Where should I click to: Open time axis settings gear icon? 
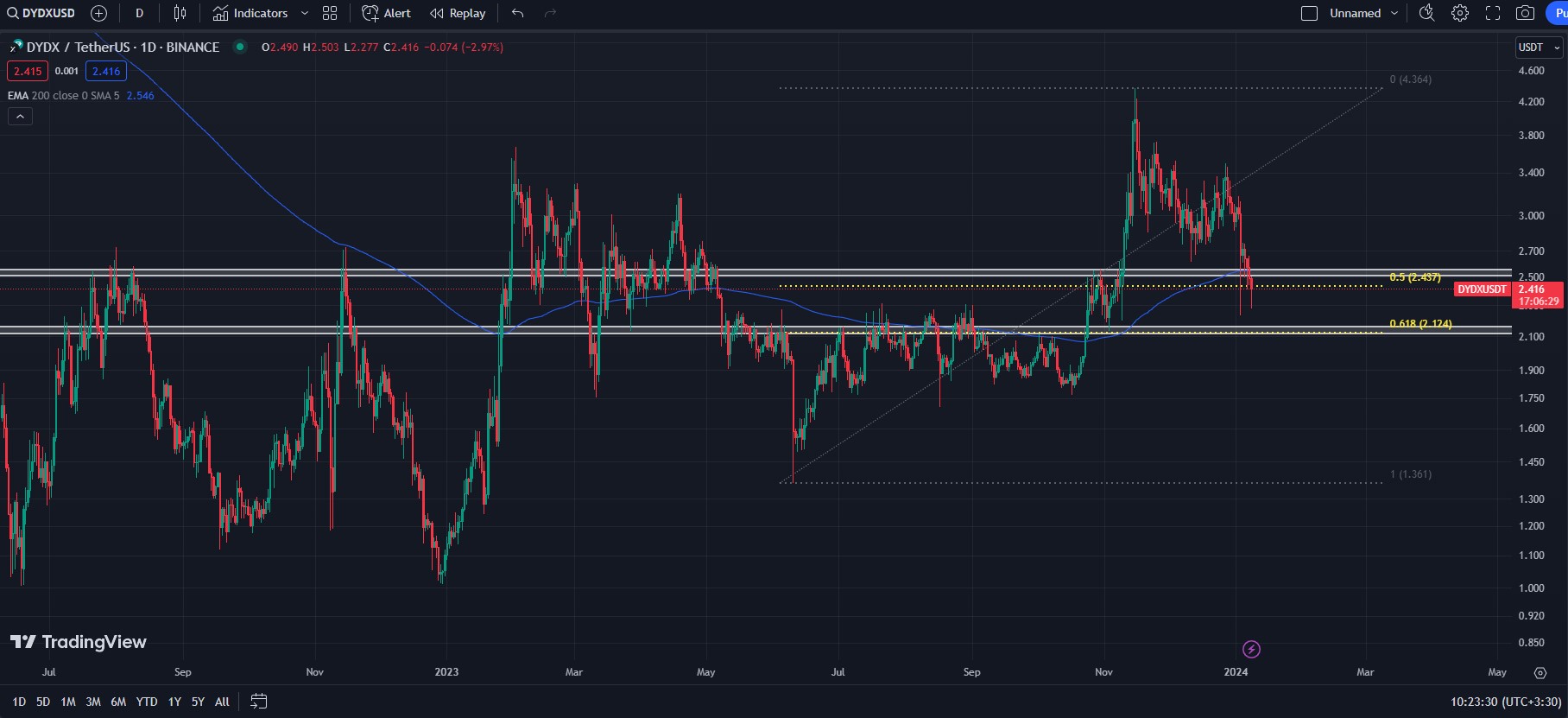coord(1540,672)
